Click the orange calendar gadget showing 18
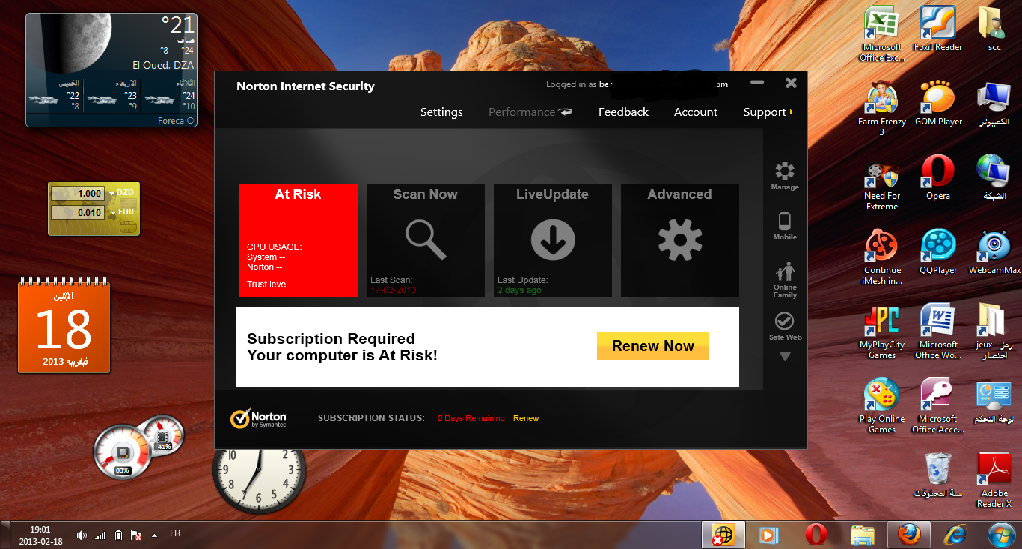Viewport: 1022px width, 549px height. tap(64, 325)
